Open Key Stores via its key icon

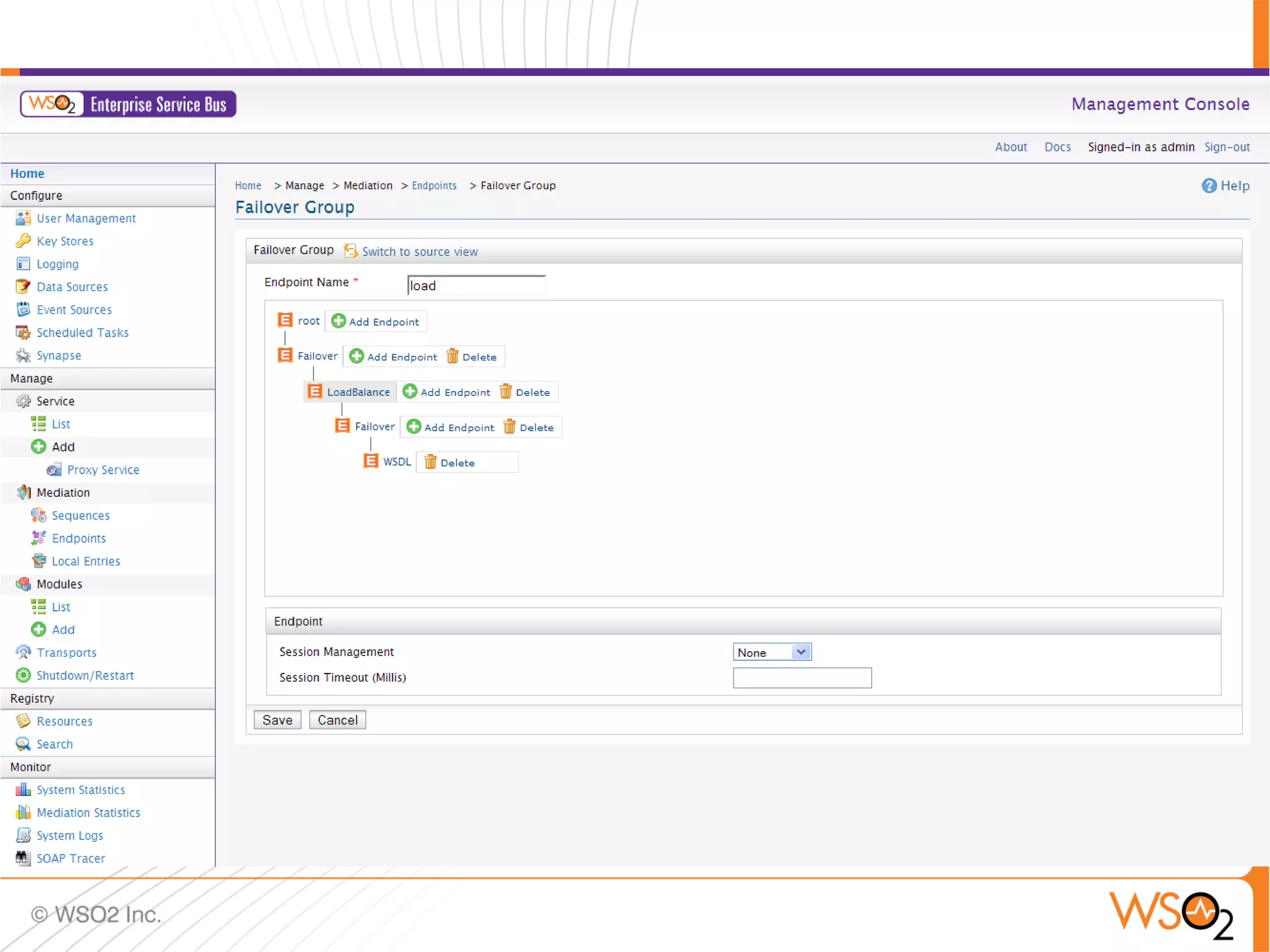coord(23,241)
